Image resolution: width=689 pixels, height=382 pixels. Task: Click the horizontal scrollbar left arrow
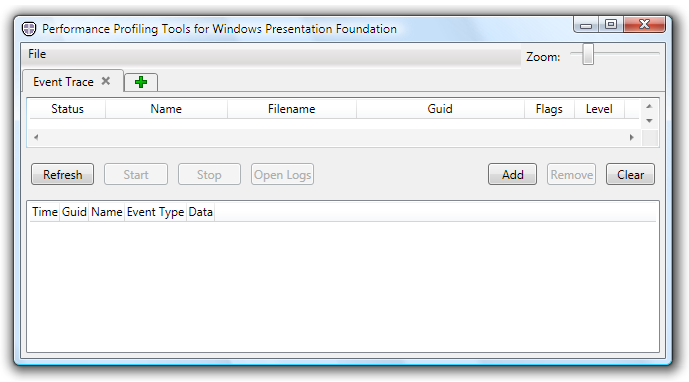pos(36,137)
